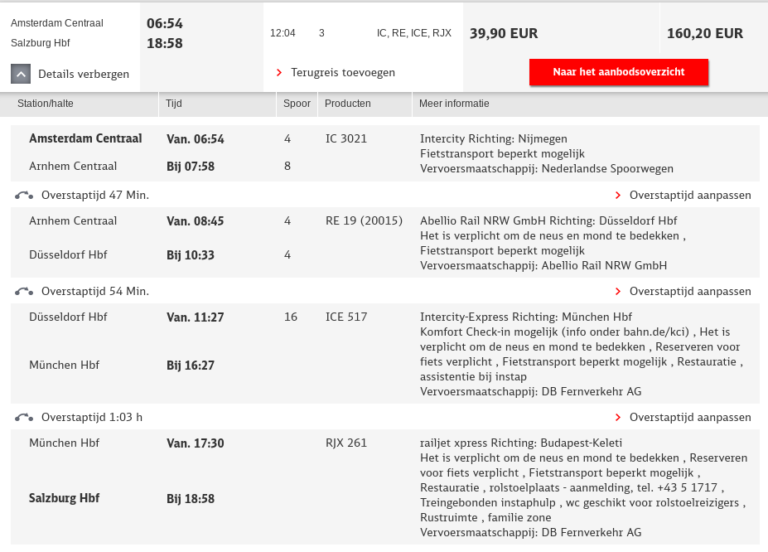Open train RJX 261 product entry
This screenshot has height=552, width=768.
[346, 443]
